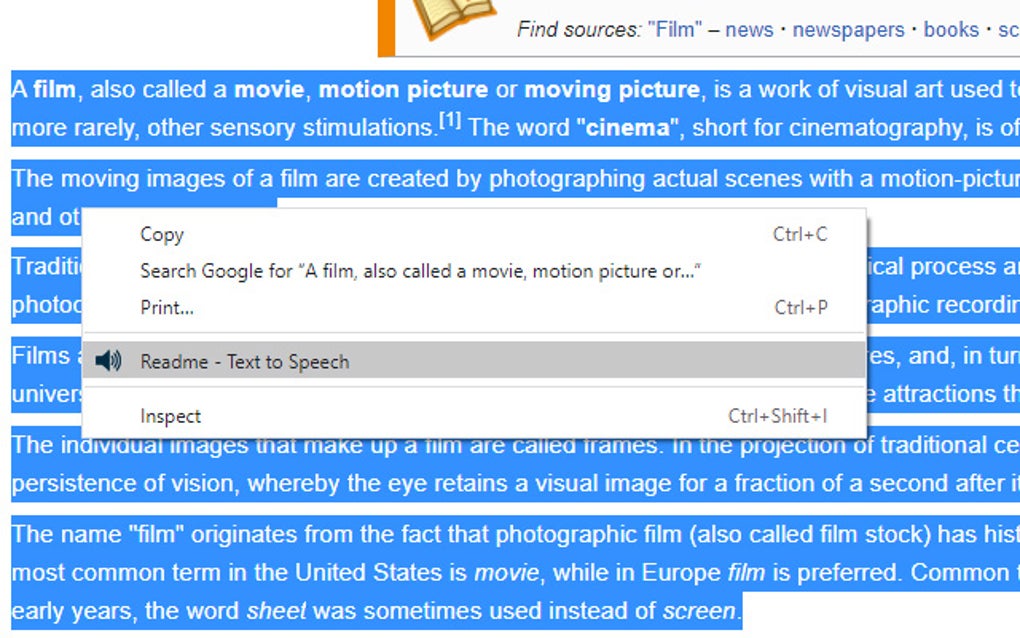This screenshot has width=1020, height=638.
Task: Click the quoted "Film" in Find sources
Action: click(675, 29)
